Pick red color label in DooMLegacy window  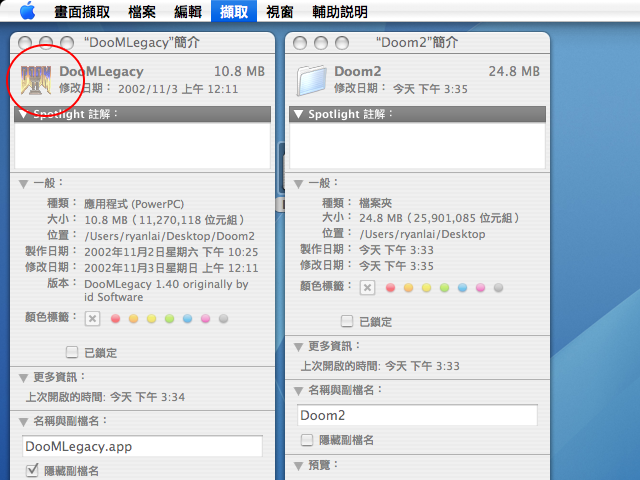(116, 319)
